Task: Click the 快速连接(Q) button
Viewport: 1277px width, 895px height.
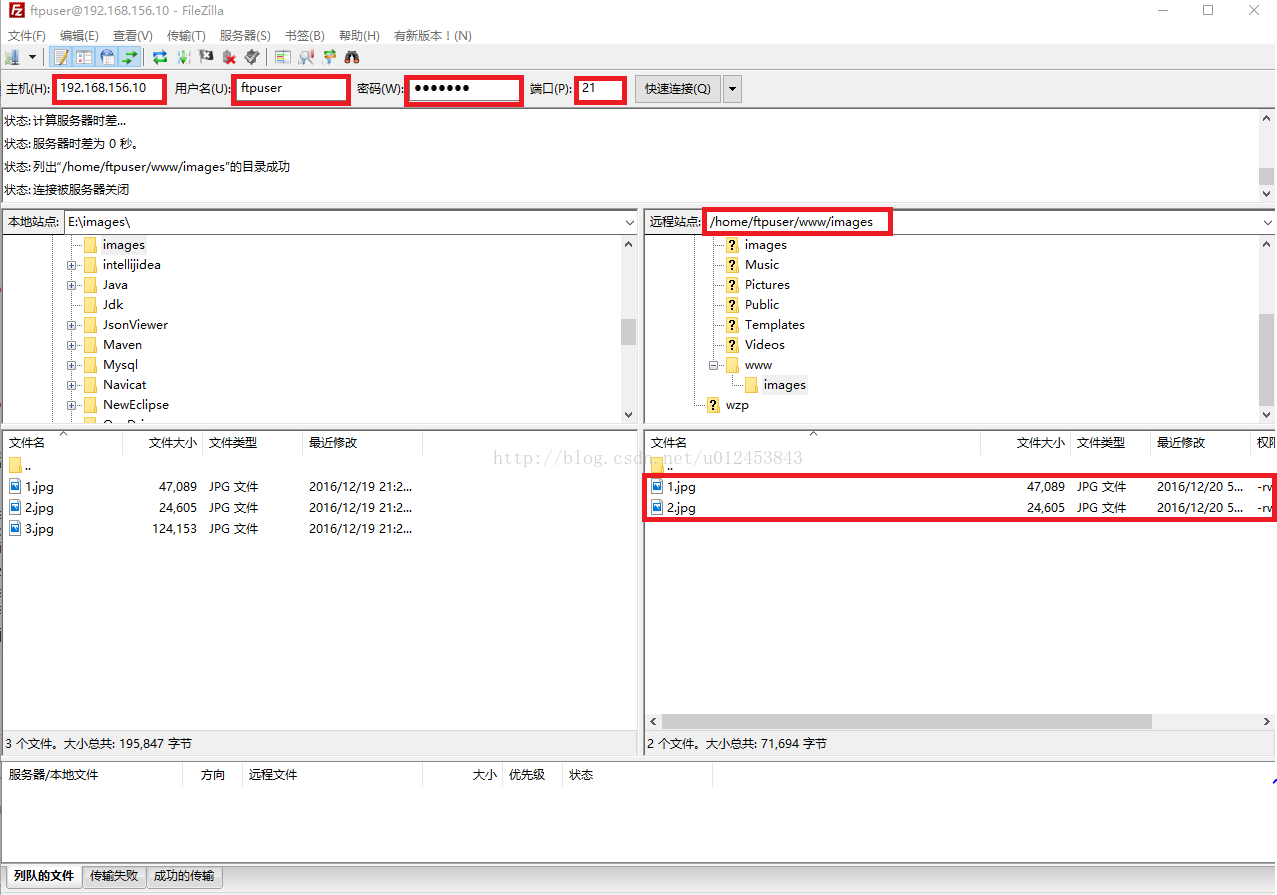Action: coord(677,88)
